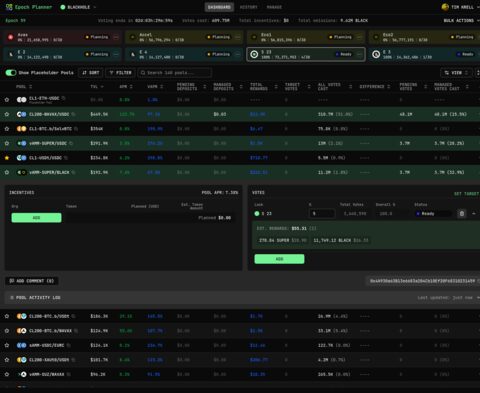Star the vAMM-SUPER/BLACK pool

[x=7, y=172]
